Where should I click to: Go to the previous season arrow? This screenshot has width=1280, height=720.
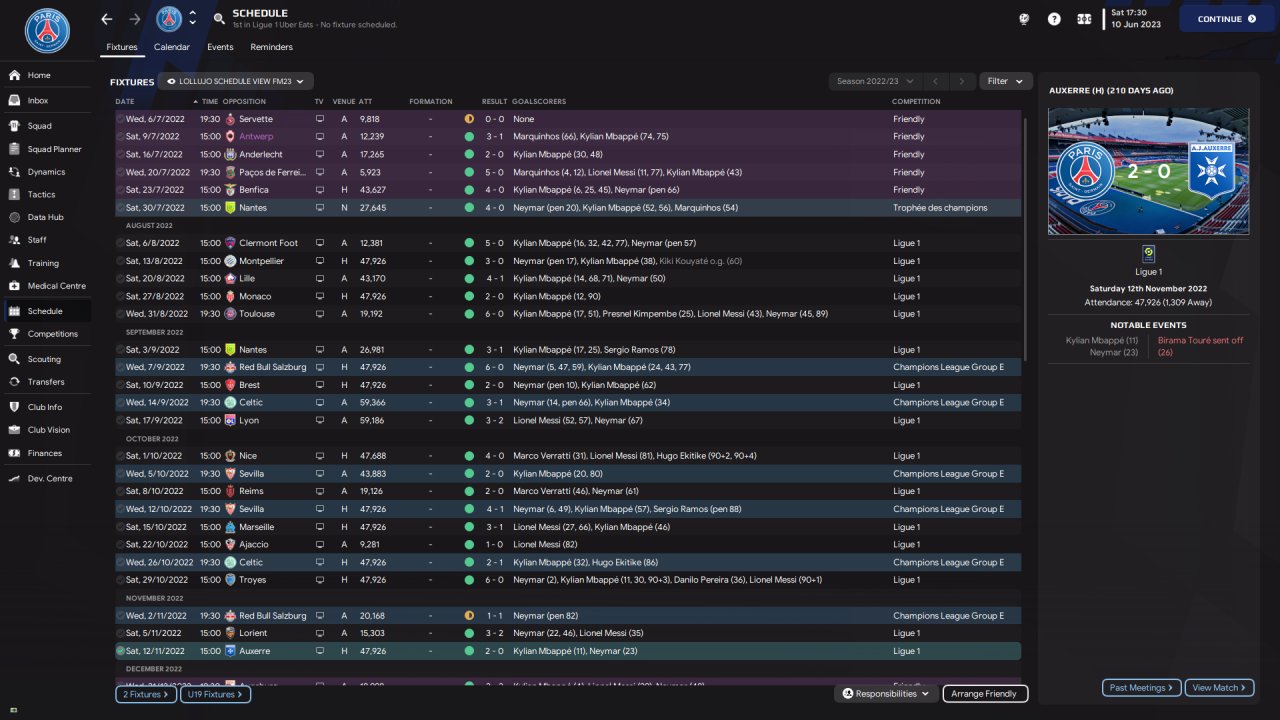(935, 81)
